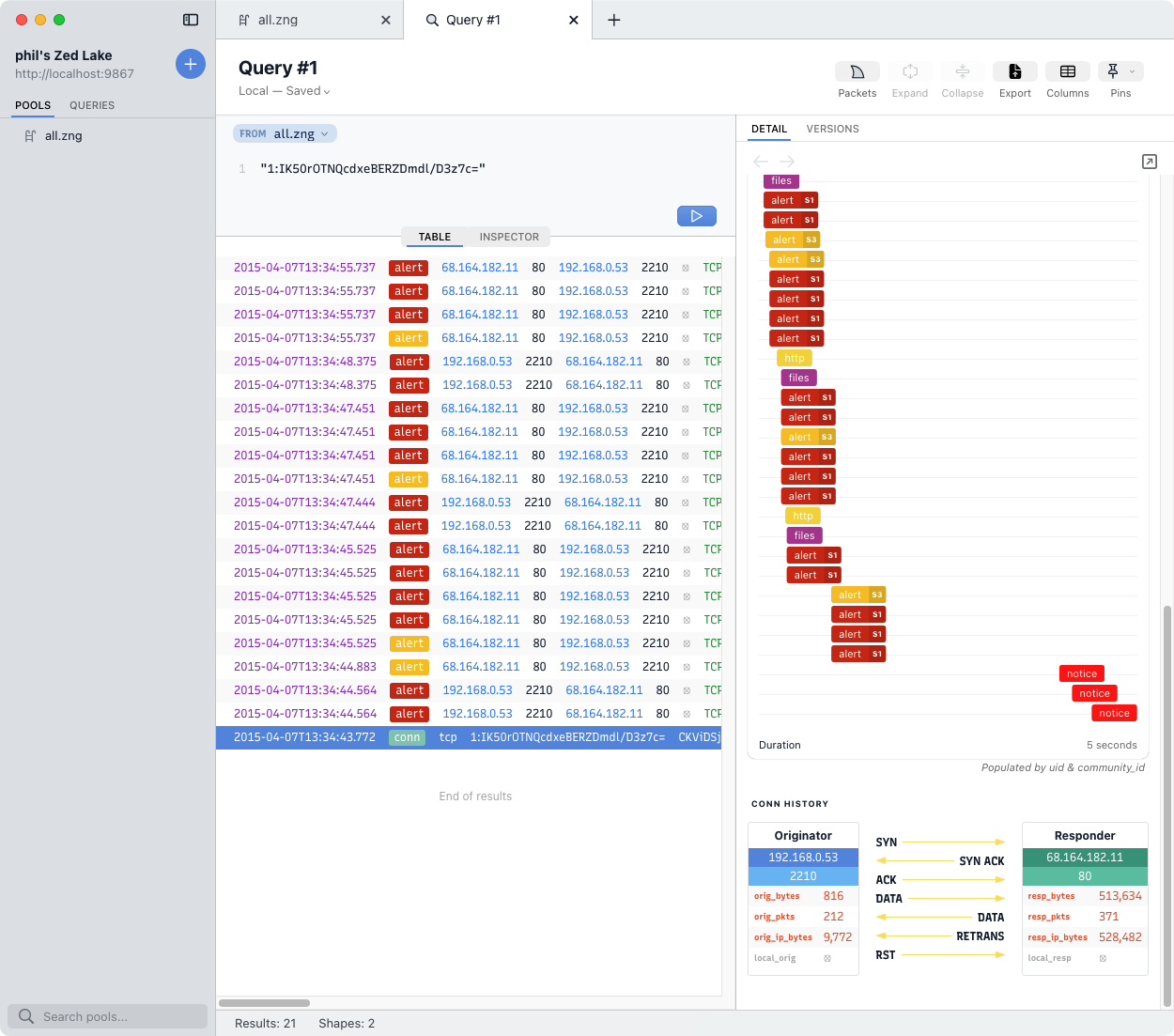
Task: Pop out the detail pane
Action: coord(1150,161)
